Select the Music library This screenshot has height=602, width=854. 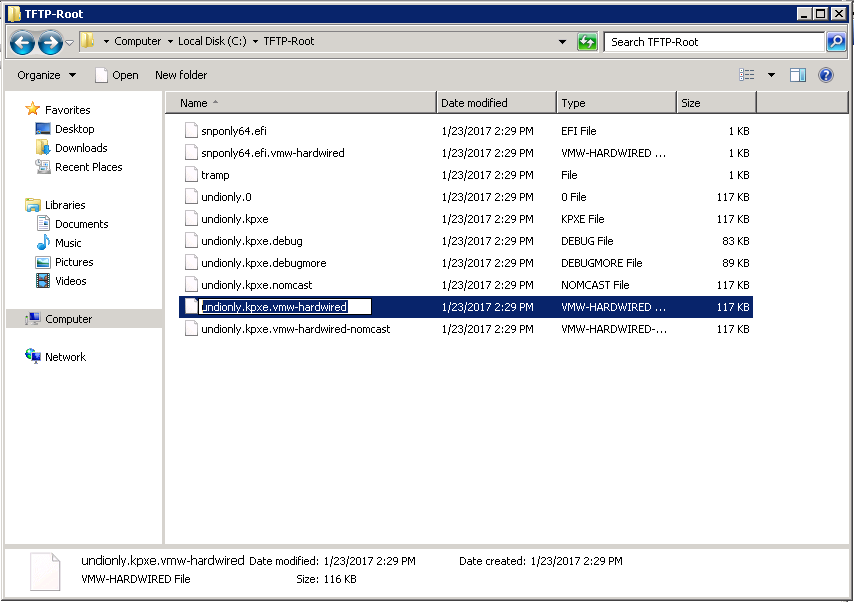[66, 242]
